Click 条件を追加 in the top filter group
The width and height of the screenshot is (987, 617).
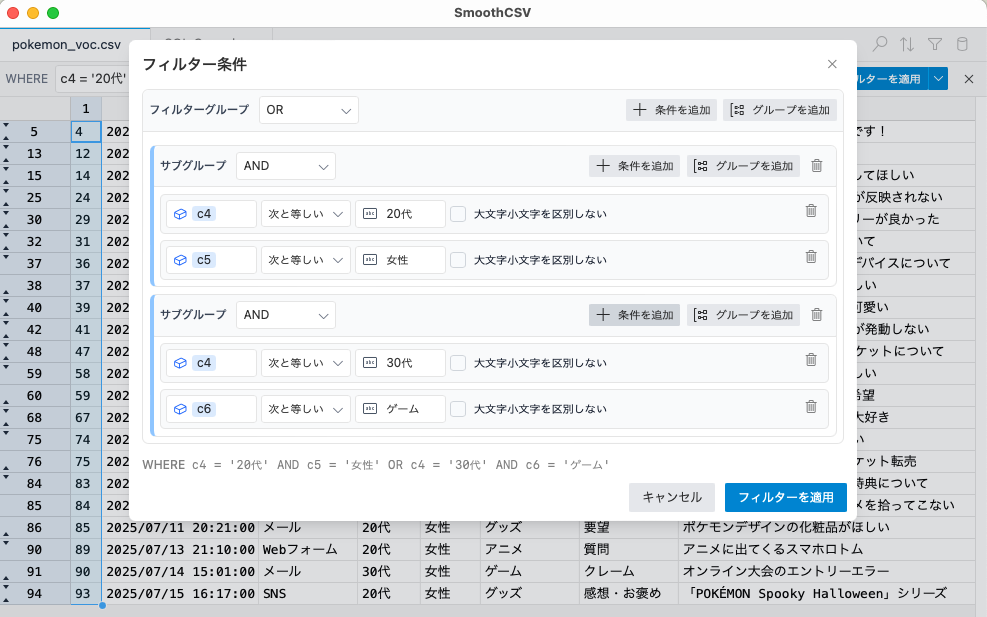click(x=671, y=110)
